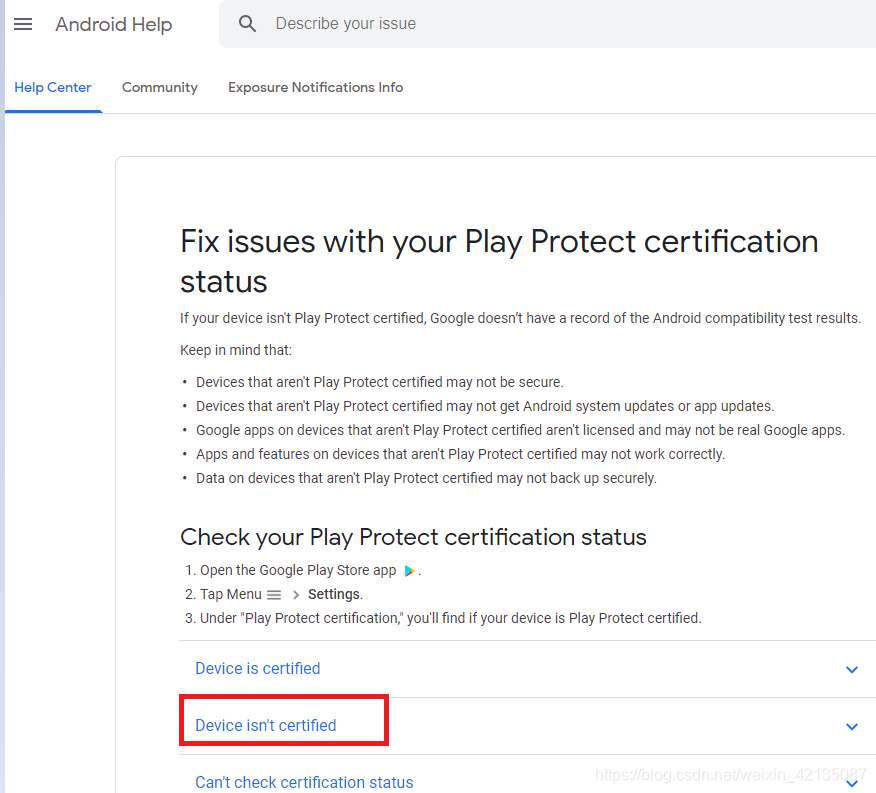
Task: Open the Community tab
Action: click(160, 87)
